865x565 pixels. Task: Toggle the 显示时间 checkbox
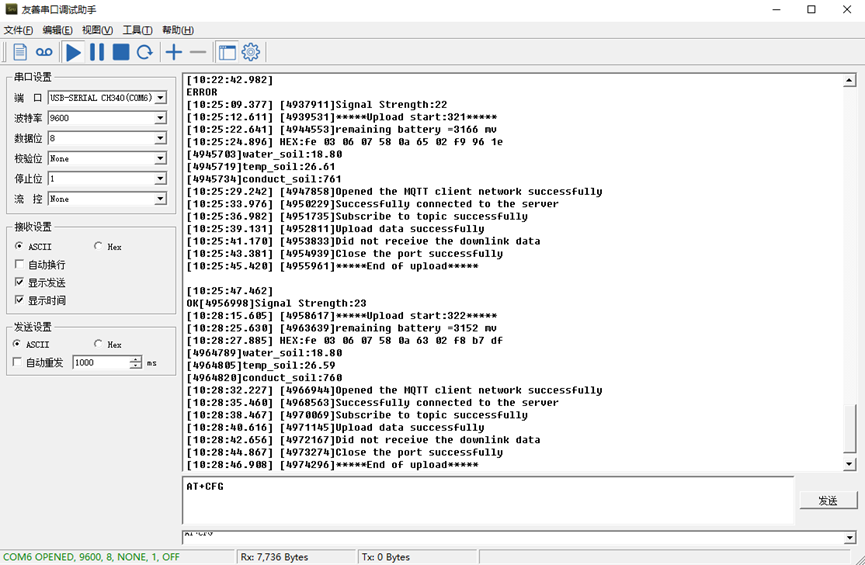click(19, 300)
